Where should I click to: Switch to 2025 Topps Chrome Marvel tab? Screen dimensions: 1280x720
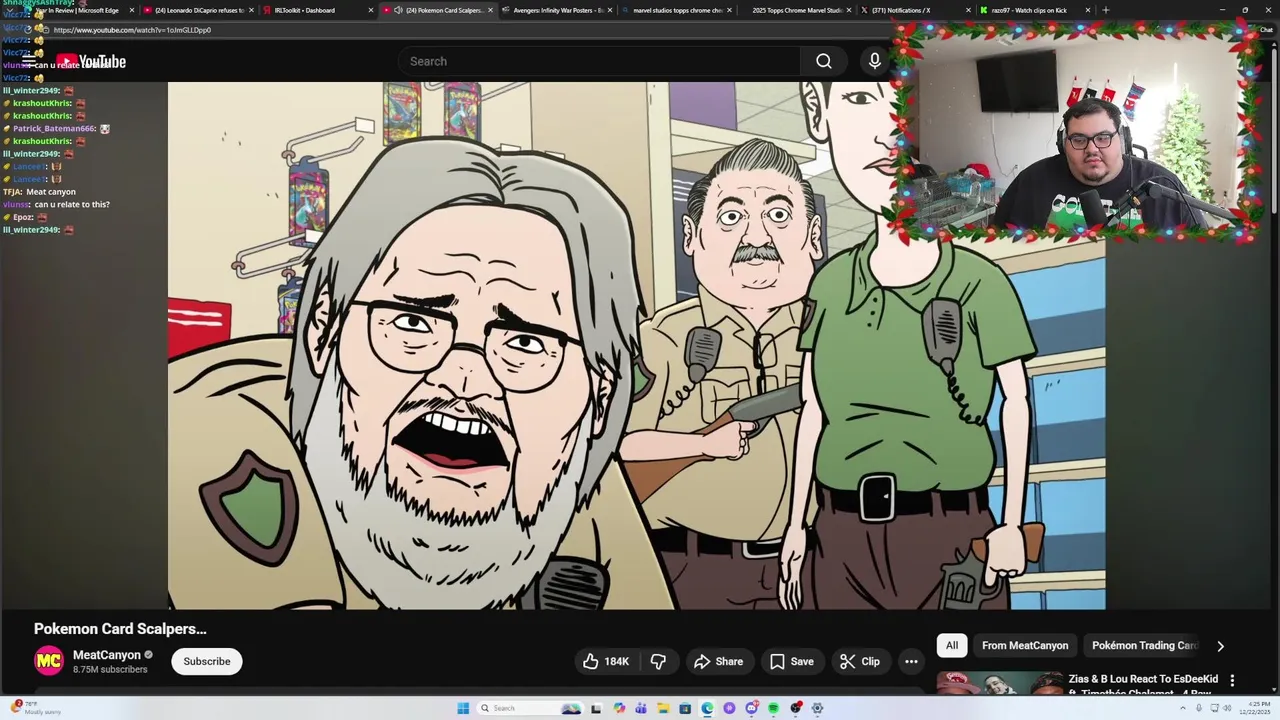(x=797, y=10)
